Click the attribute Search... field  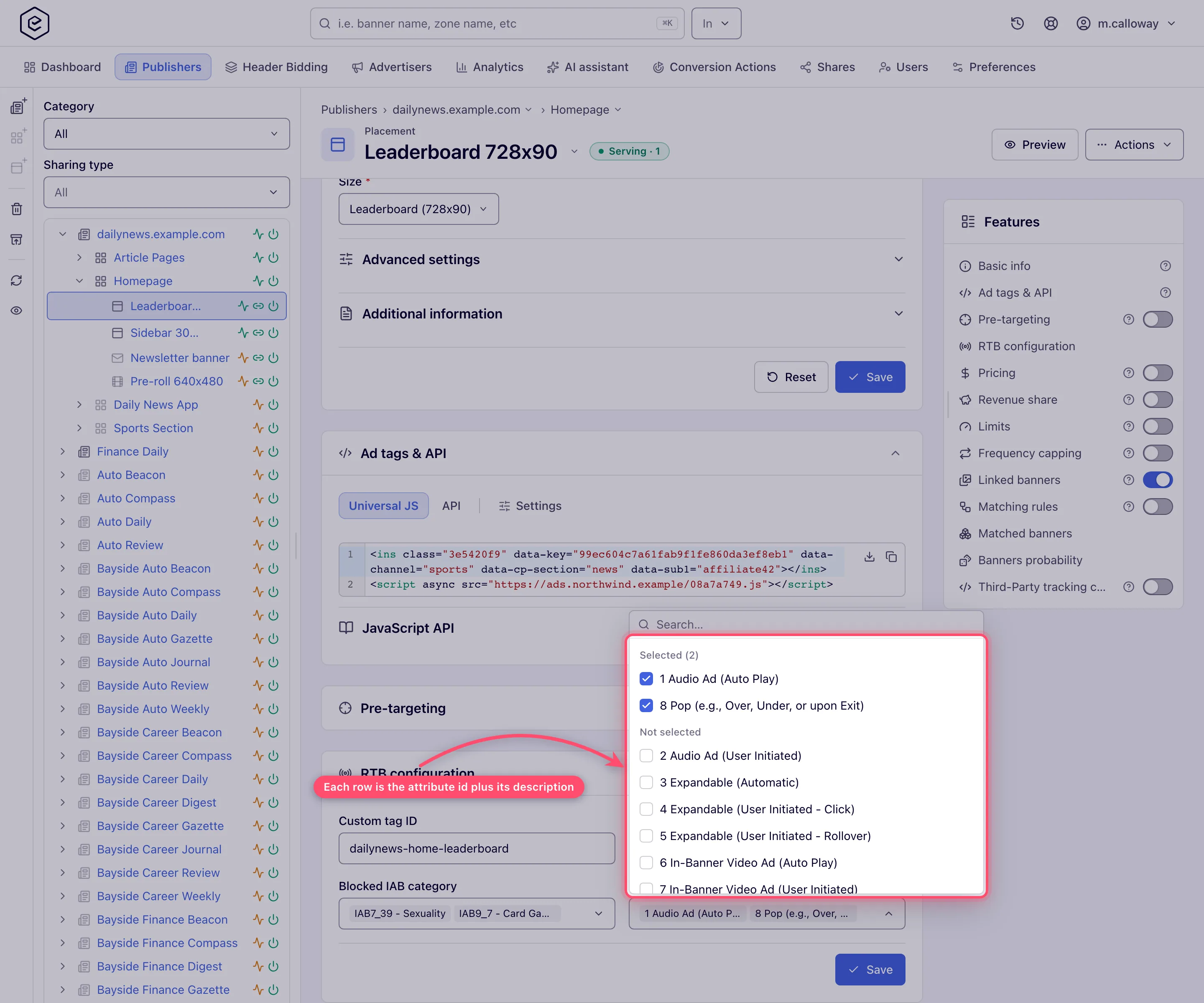(x=806, y=624)
